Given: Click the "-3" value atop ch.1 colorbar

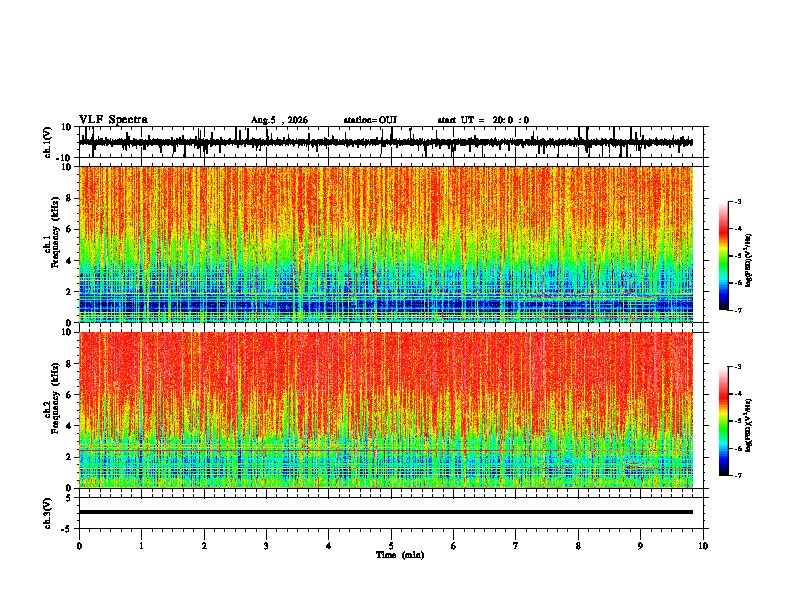Looking at the screenshot, I should coord(738,201).
